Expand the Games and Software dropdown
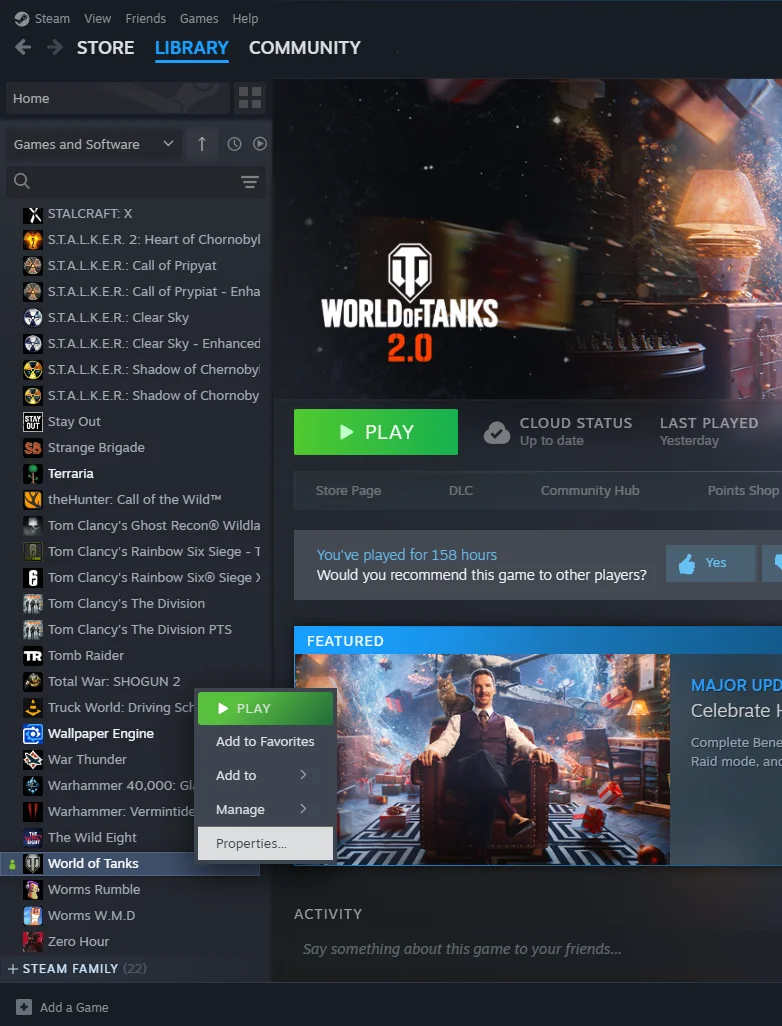 point(168,144)
